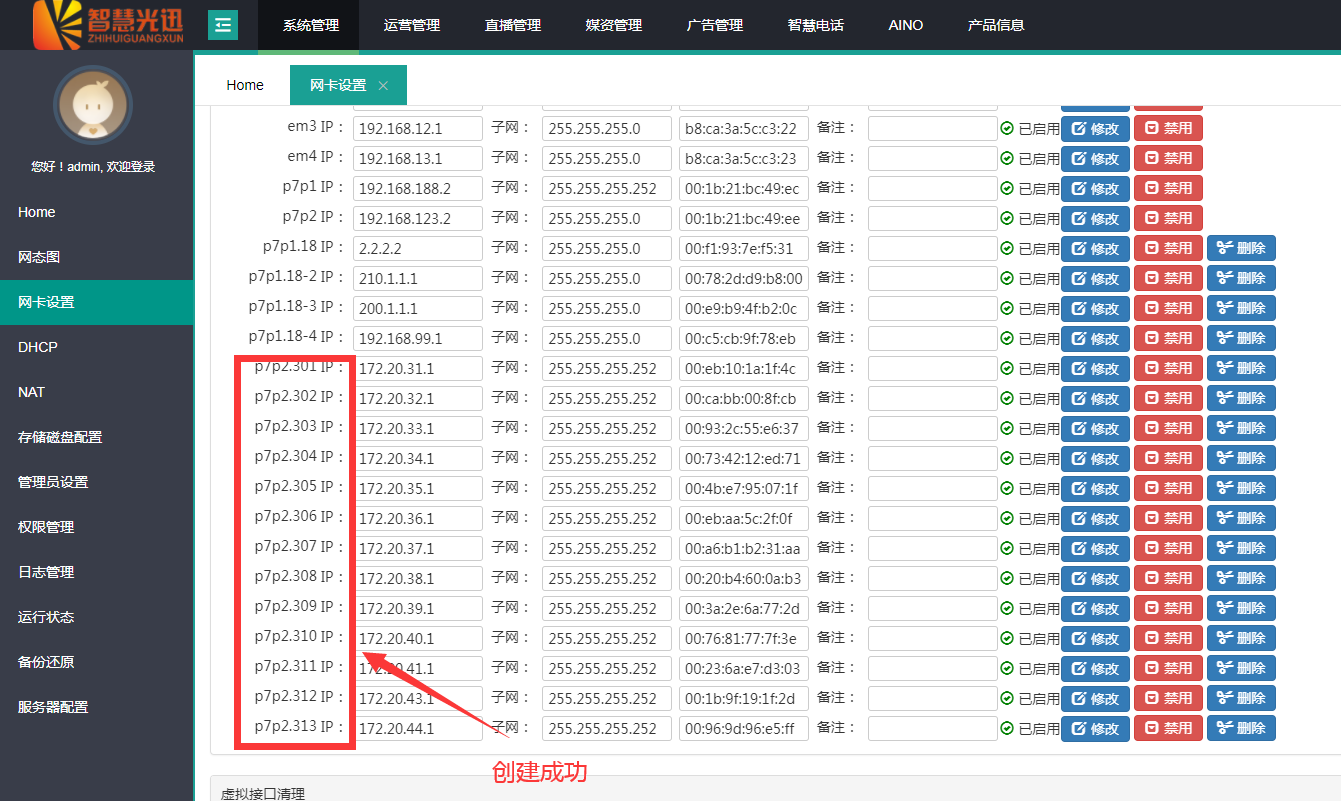Open the 媒资管理 top menu
The image size is (1341, 801).
click(613, 25)
